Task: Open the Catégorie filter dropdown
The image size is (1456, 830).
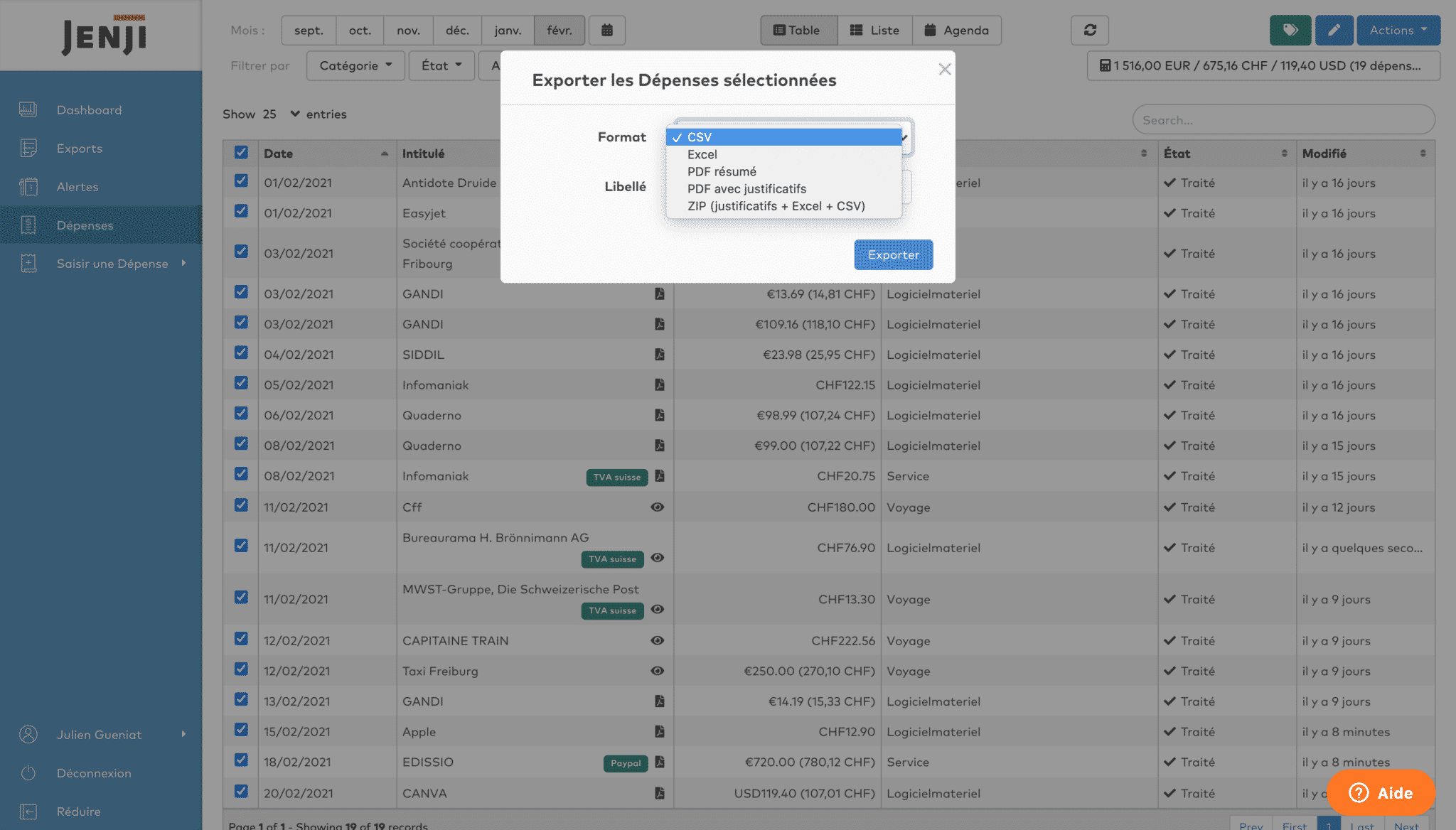Action: coord(355,65)
